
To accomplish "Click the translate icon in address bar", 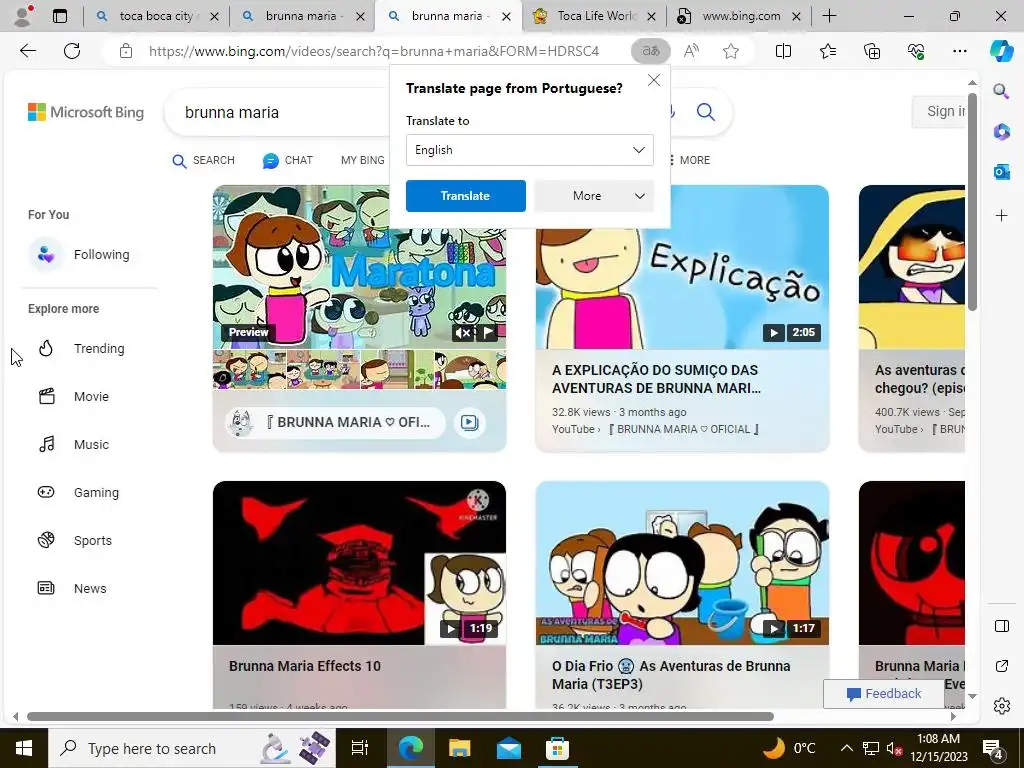I will 650,51.
